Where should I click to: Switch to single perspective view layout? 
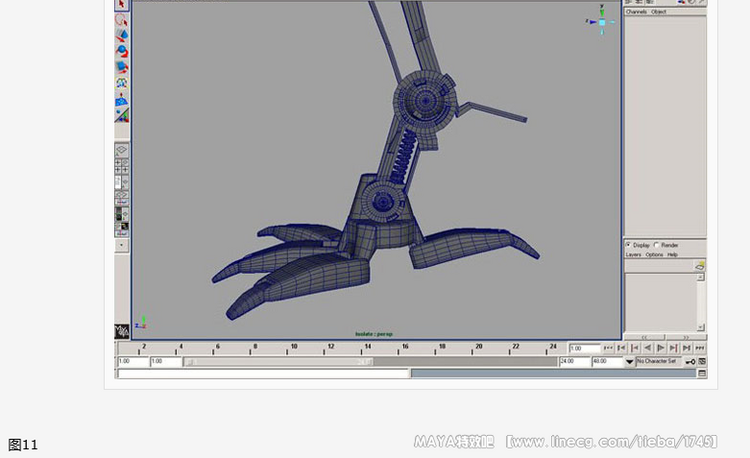click(121, 150)
